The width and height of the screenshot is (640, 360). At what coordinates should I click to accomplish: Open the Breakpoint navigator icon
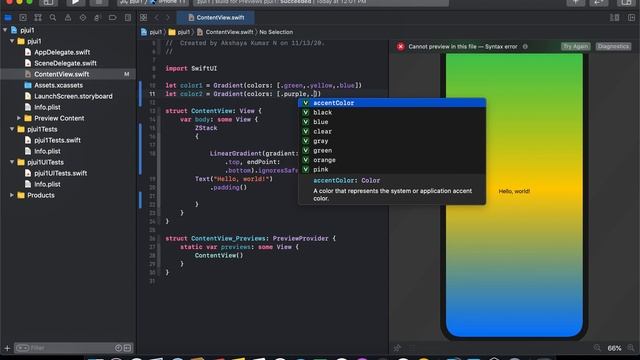[112, 18]
